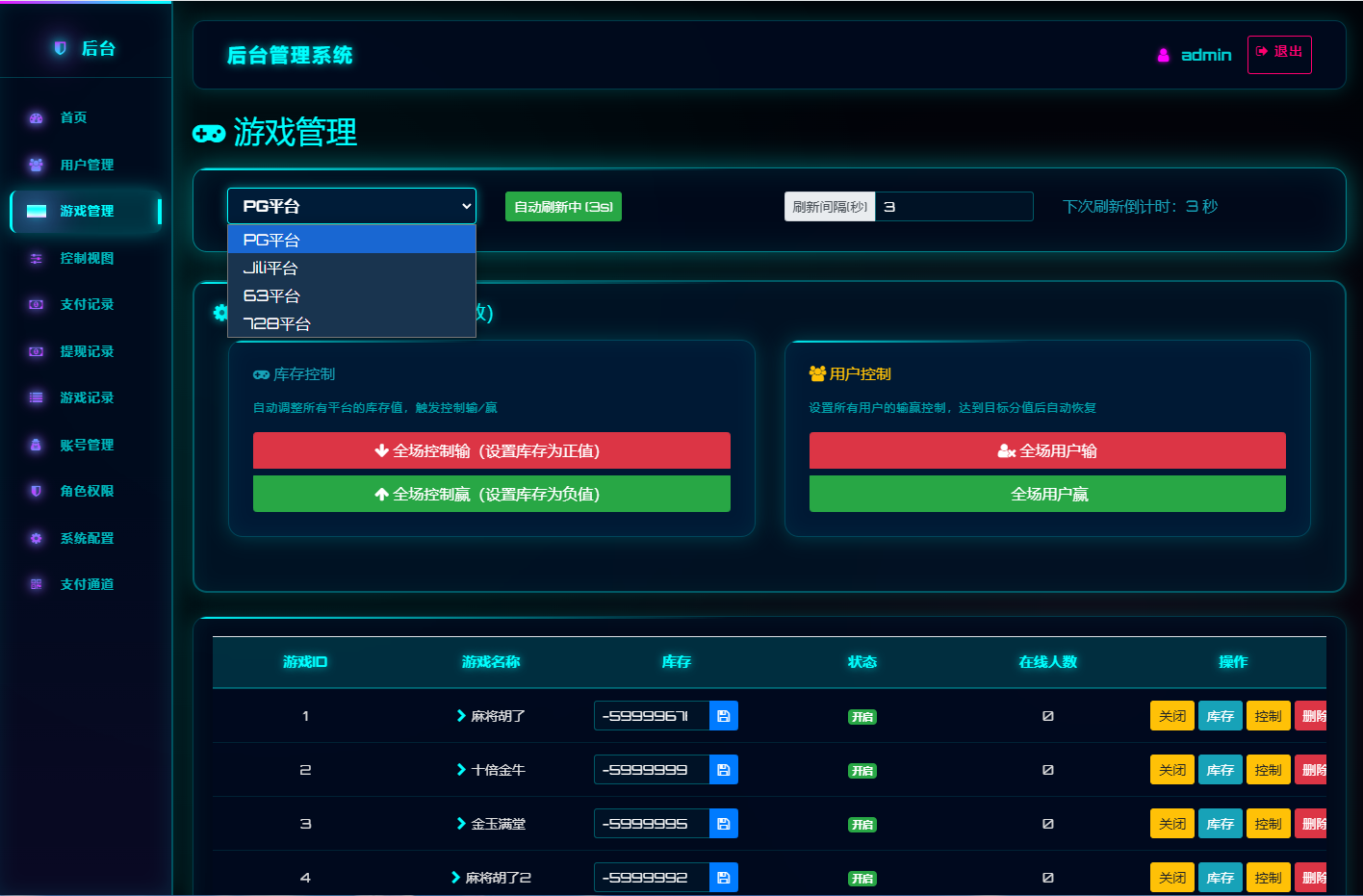The image size is (1363, 896).
Task: Expand the 麻将胡了2 row chevron
Action: pos(455,878)
